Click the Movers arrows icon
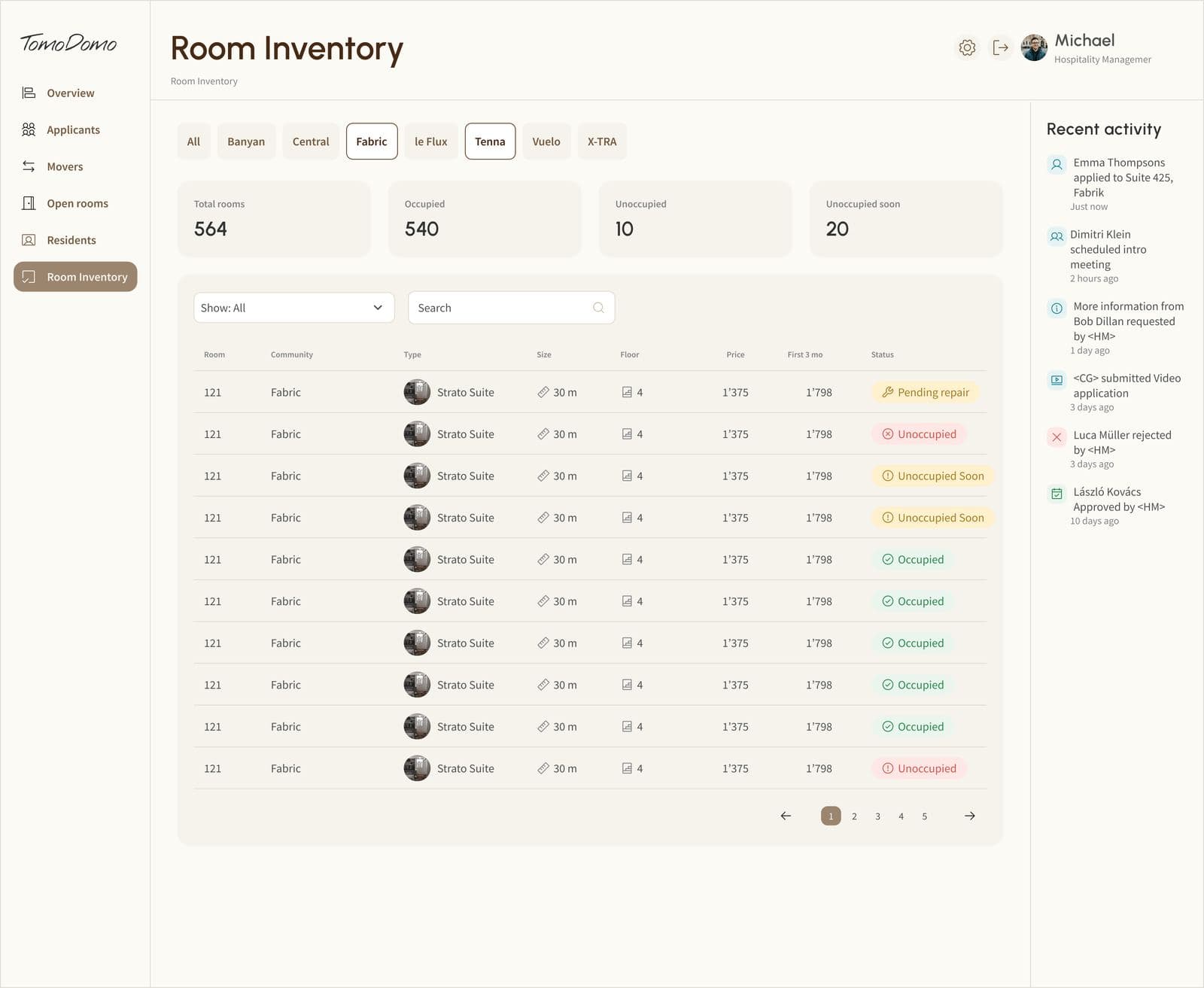The height and width of the screenshot is (988, 1204). click(x=29, y=166)
